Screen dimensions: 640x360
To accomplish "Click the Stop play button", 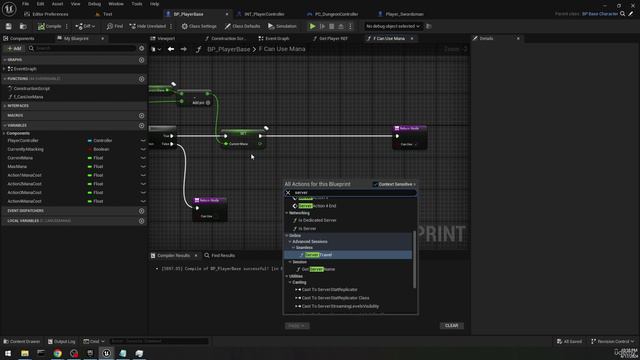I will 331,26.
